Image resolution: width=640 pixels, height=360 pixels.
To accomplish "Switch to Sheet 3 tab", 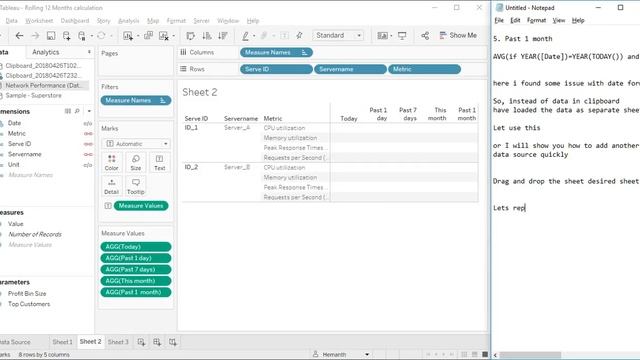I will pos(118,342).
